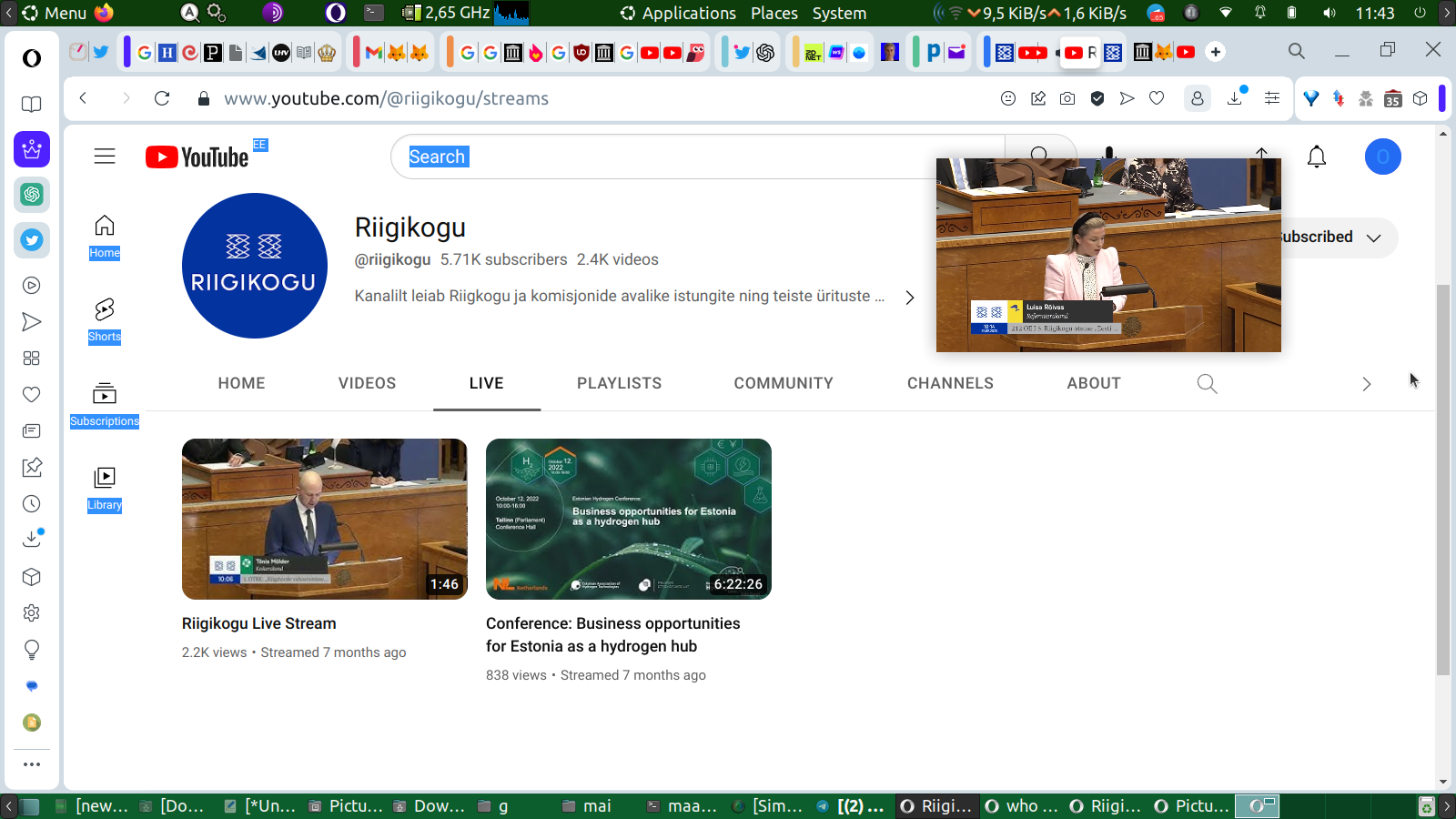Click the channel search magnifier icon
This screenshot has width=1456, height=819.
tap(1207, 384)
